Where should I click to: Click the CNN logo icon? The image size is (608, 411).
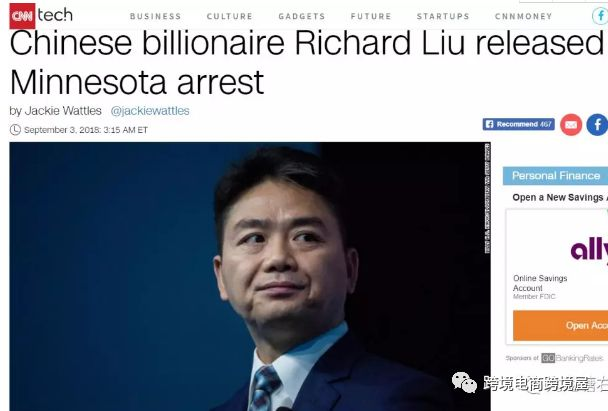point(22,16)
